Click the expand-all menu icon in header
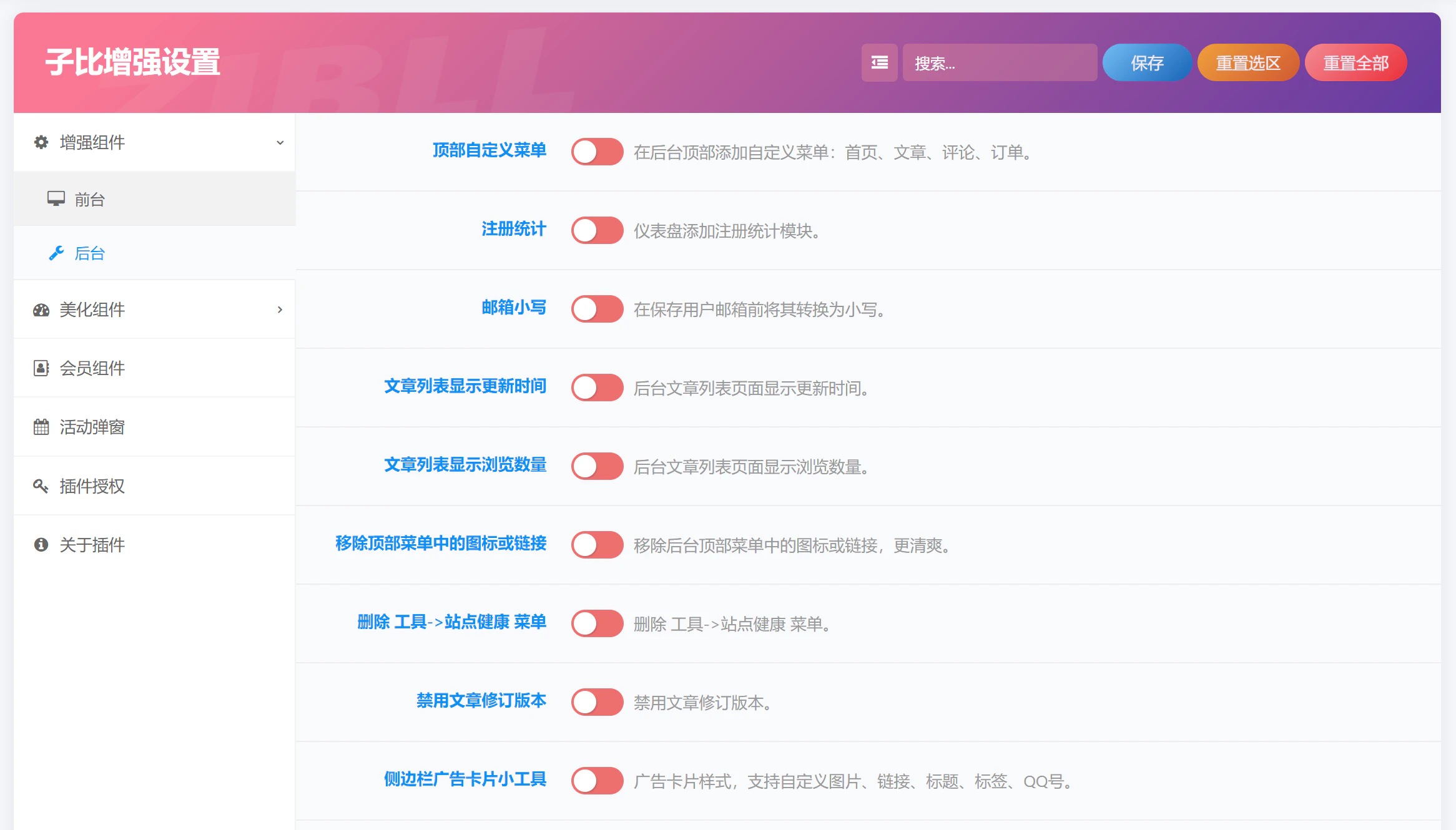The image size is (1456, 830). pyautogui.click(x=879, y=62)
